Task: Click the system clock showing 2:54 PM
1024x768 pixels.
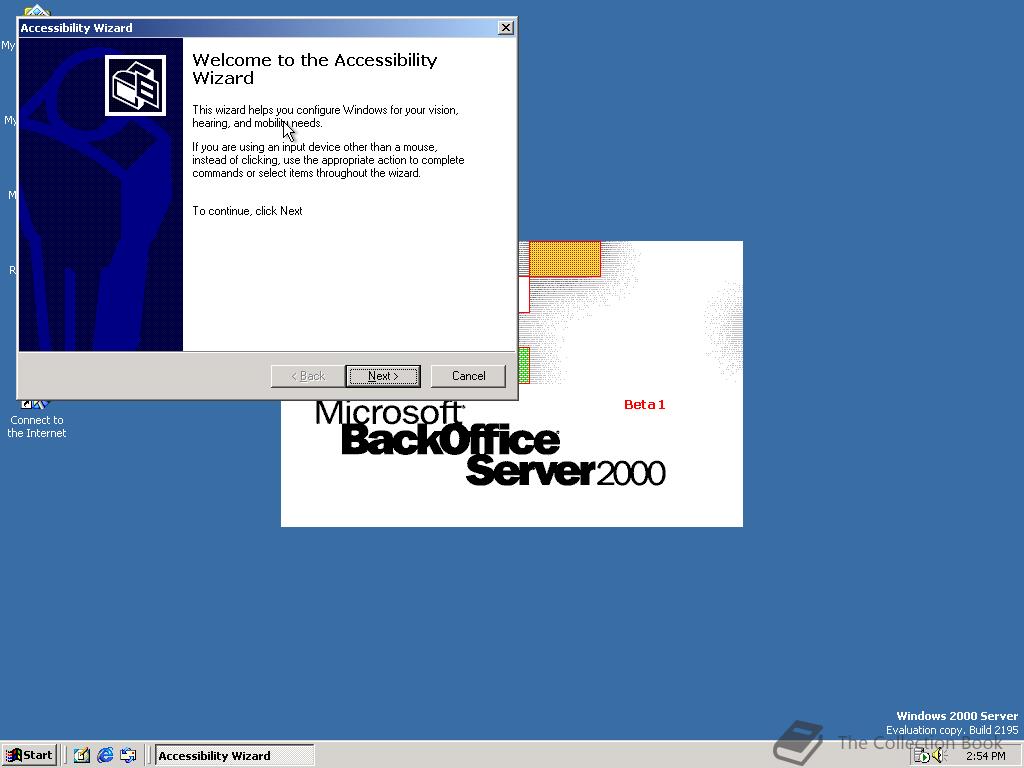Action: 985,756
